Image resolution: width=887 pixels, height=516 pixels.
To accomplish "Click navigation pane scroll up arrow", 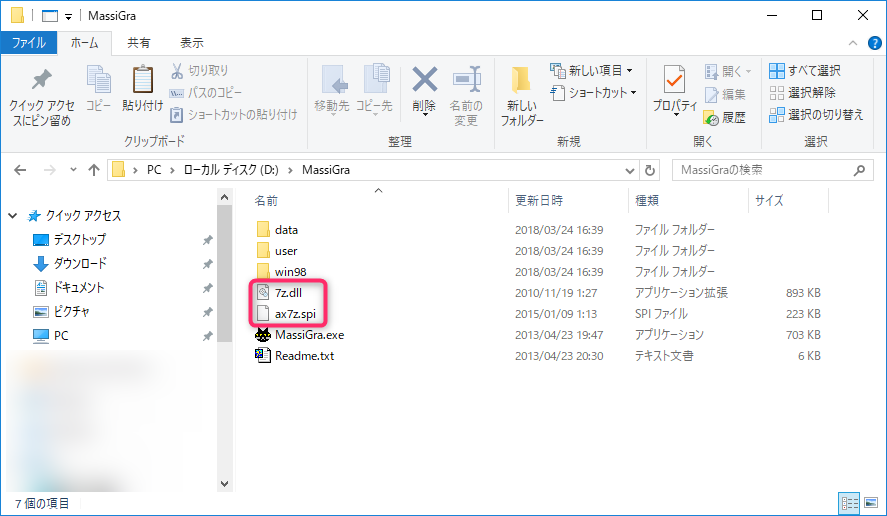I will pos(225,197).
